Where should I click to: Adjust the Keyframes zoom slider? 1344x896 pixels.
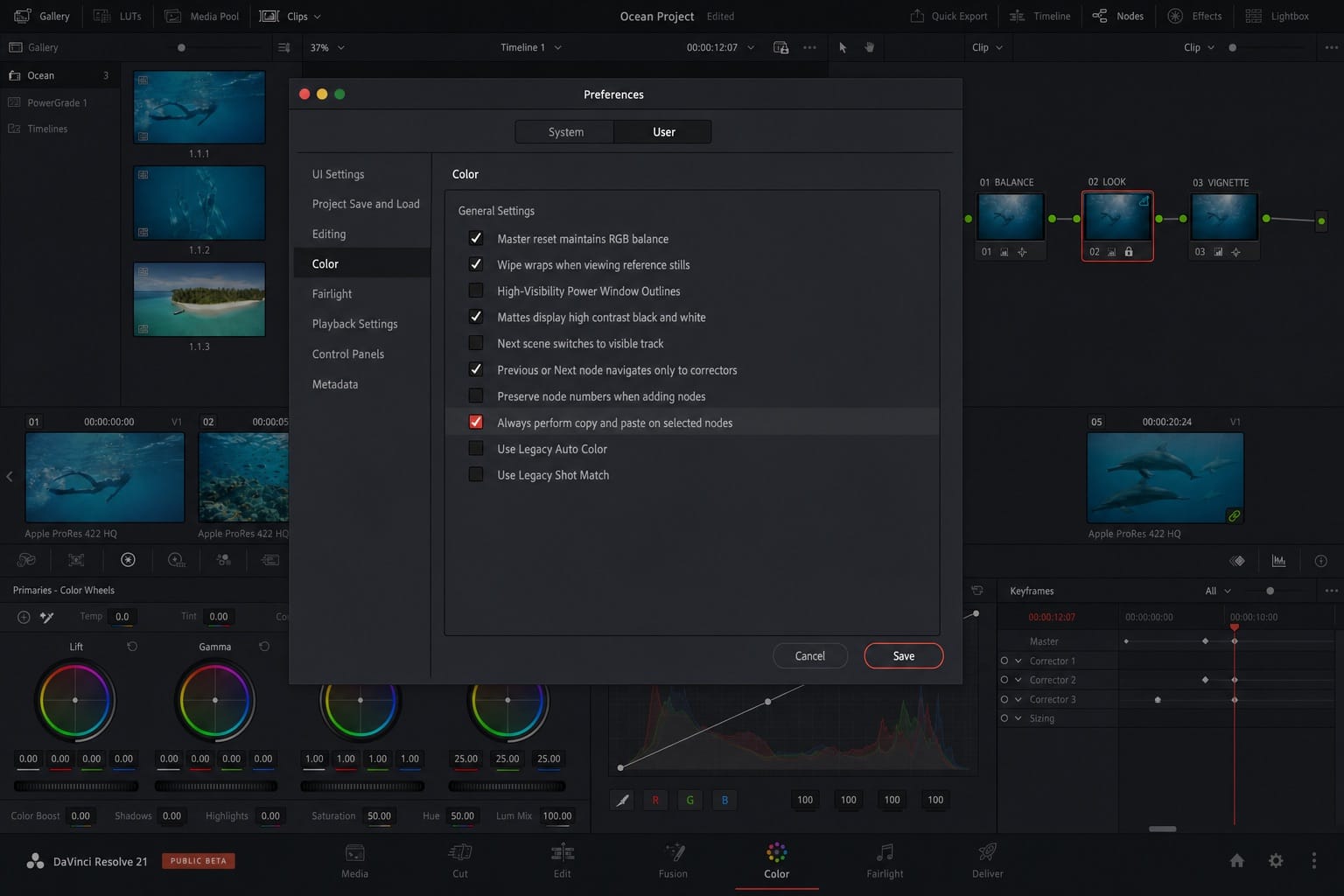1270,591
